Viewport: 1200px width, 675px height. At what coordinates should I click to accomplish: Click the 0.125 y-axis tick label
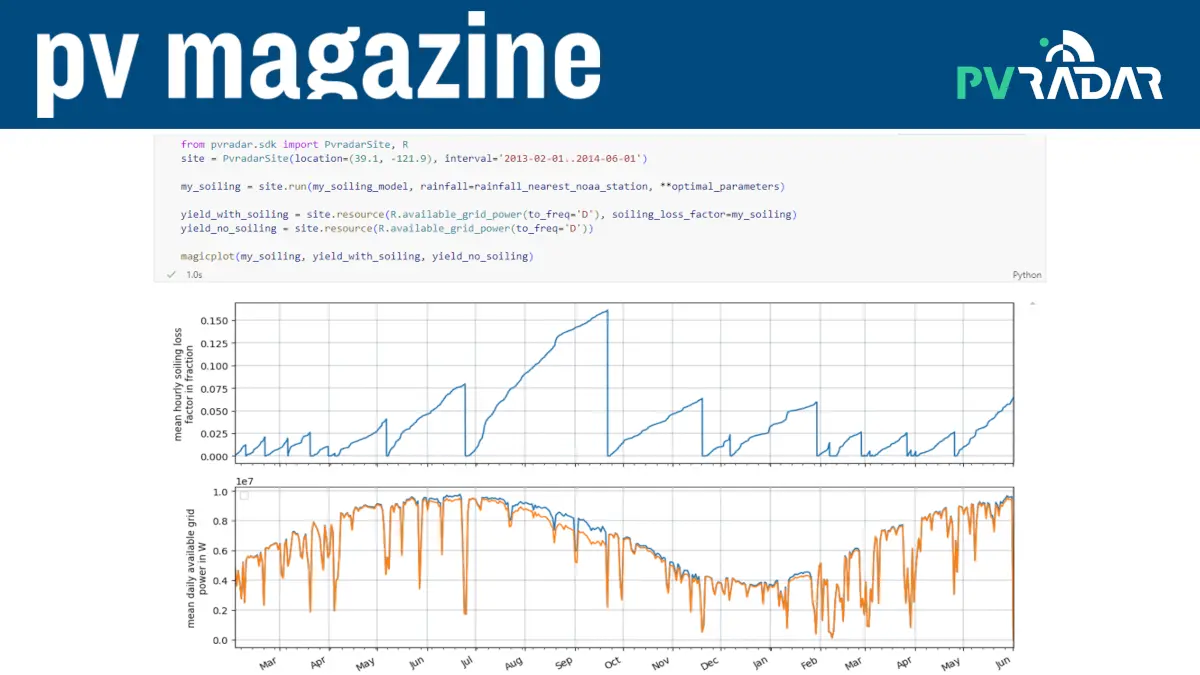pyautogui.click(x=215, y=344)
